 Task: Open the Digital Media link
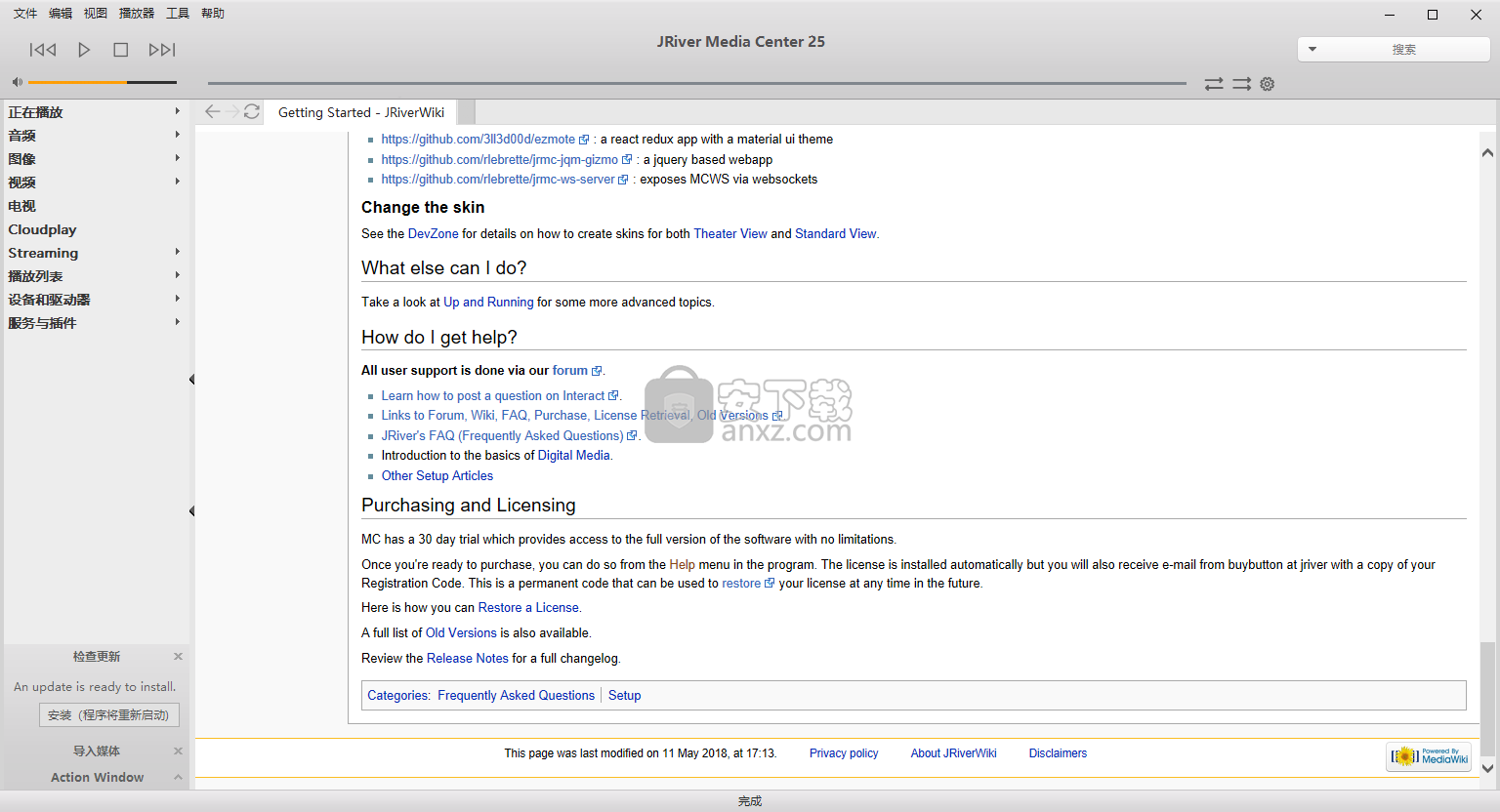573,456
